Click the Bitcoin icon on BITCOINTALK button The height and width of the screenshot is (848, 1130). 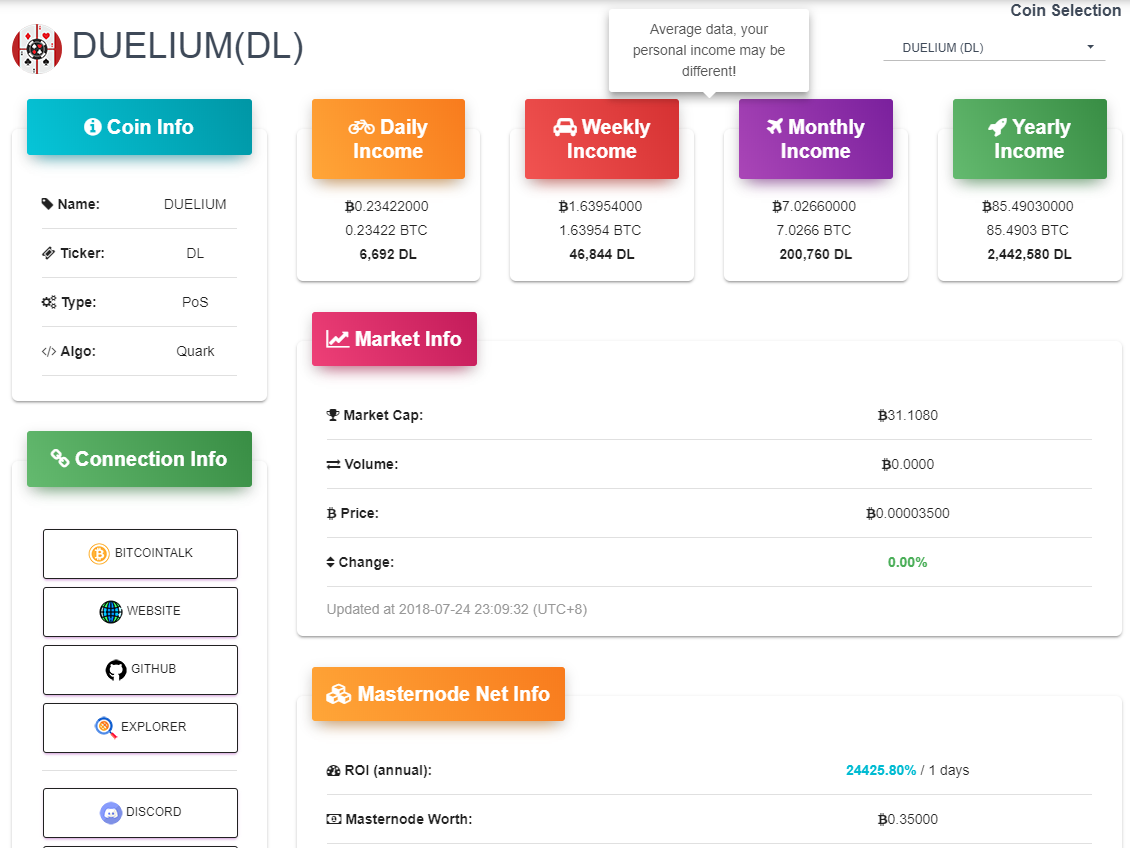pyautogui.click(x=99, y=553)
